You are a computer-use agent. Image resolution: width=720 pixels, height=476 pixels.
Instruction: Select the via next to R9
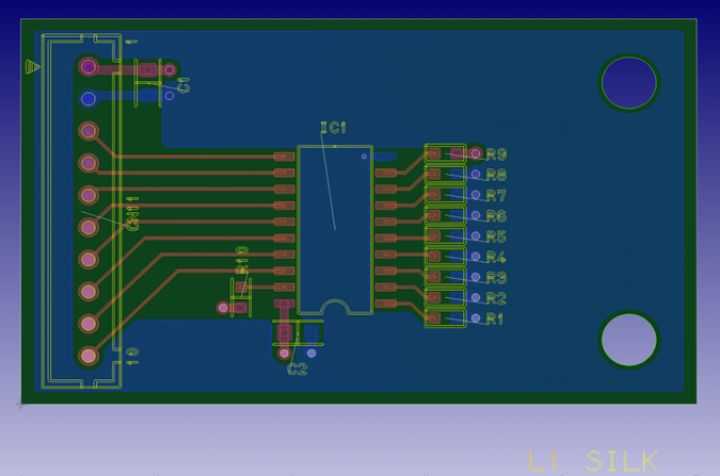click(476, 153)
